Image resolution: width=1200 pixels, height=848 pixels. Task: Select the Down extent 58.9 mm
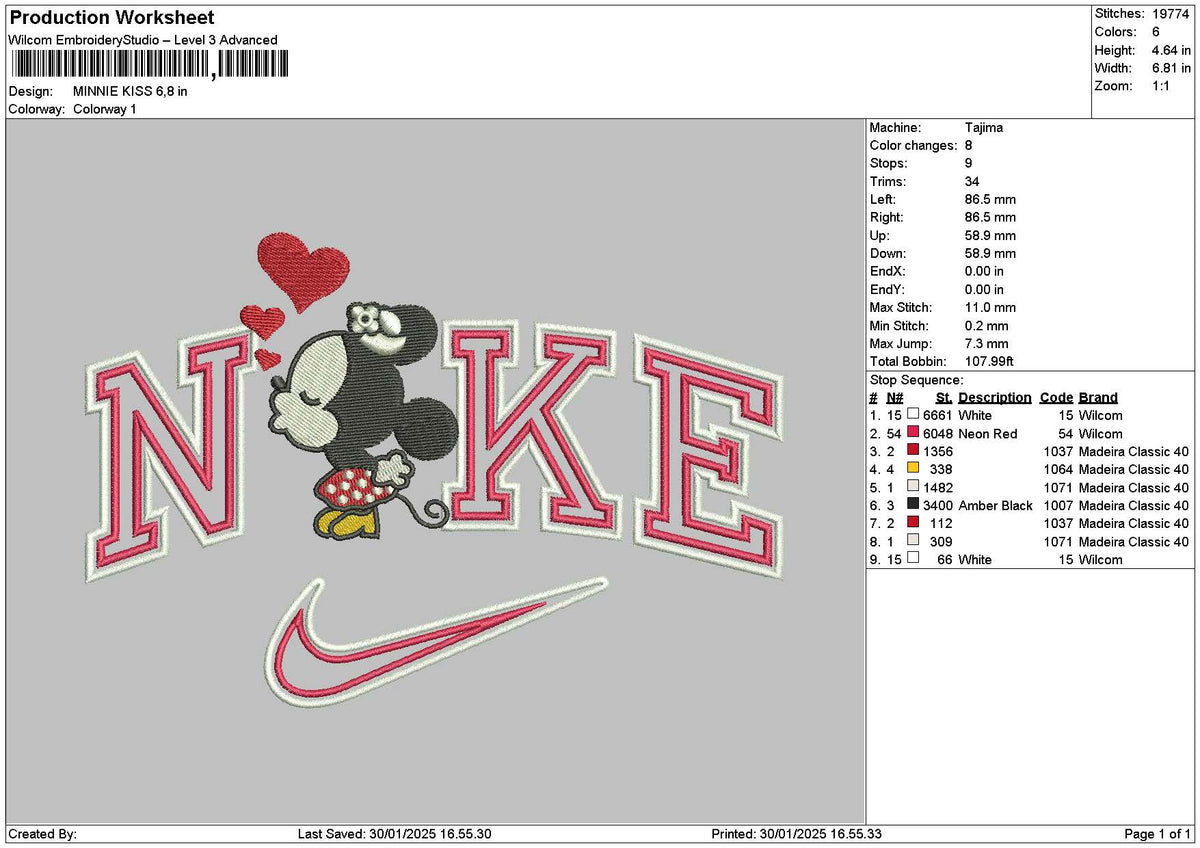(x=990, y=254)
